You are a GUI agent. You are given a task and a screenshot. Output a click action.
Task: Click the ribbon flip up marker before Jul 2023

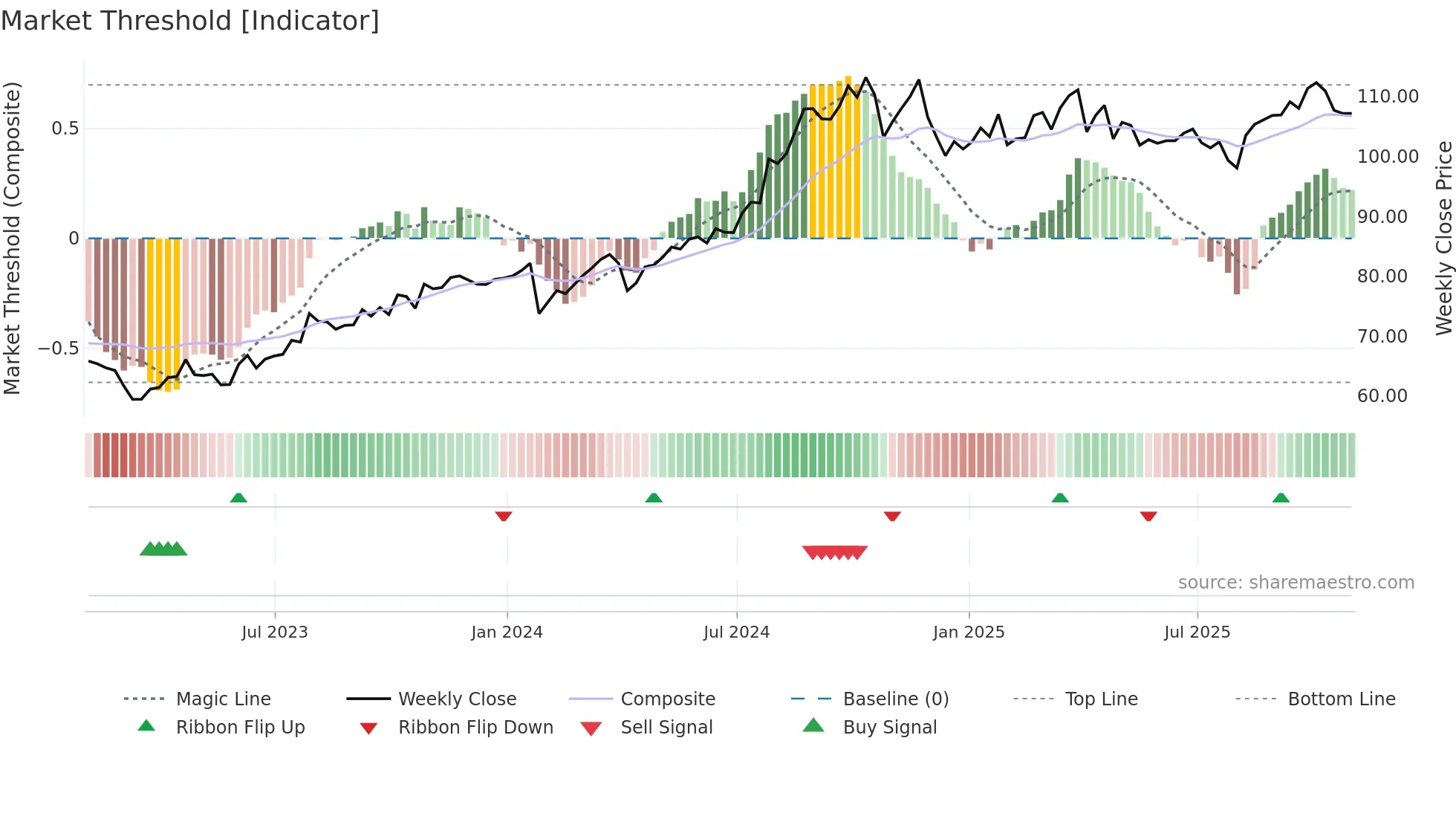[x=238, y=498]
